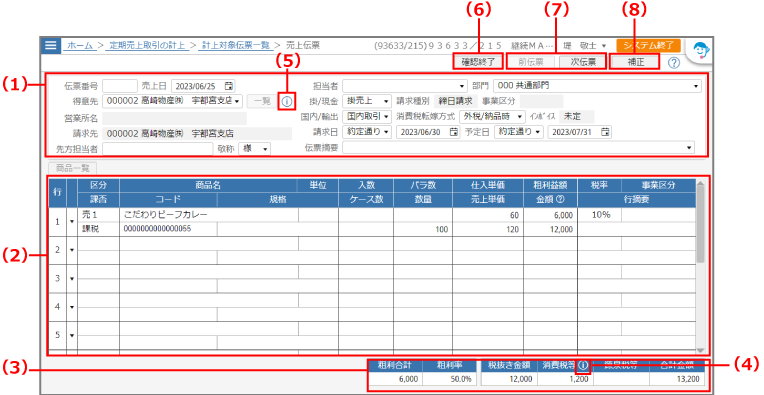
Task: Click the assistant character icon
Action: [700, 51]
